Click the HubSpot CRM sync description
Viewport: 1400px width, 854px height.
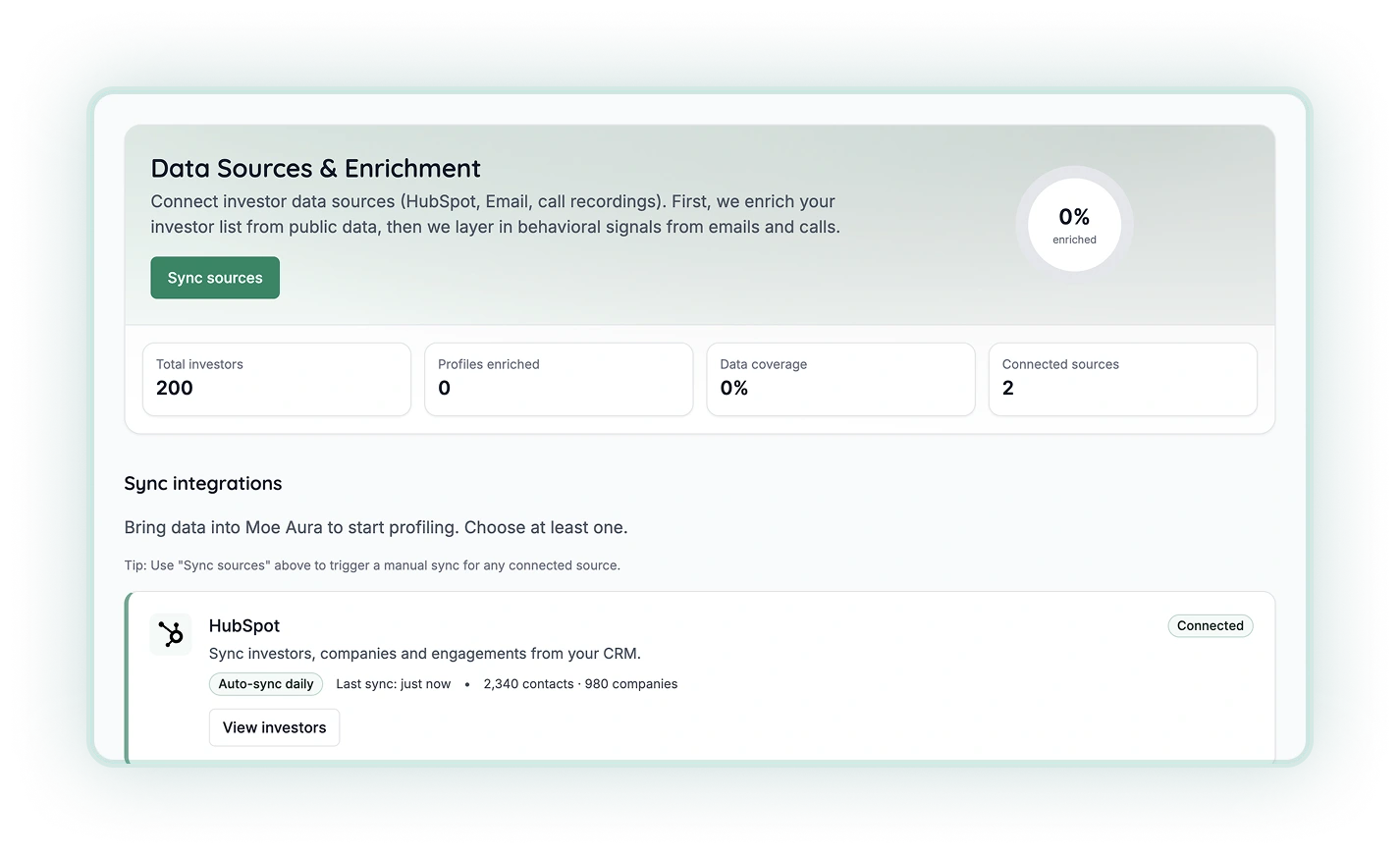click(424, 654)
